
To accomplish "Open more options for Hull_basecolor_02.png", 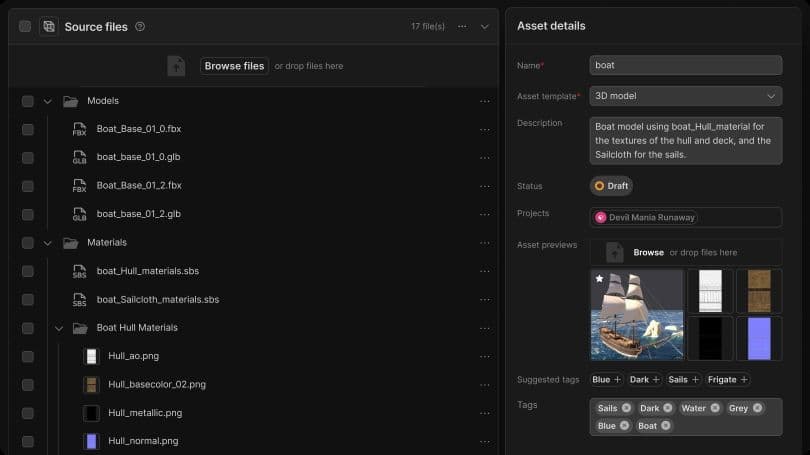I will (x=485, y=385).
